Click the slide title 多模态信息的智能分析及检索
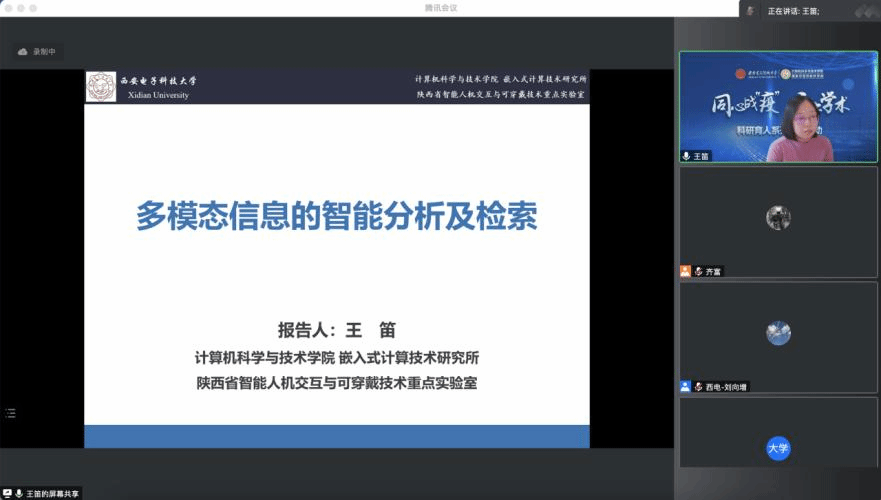 click(x=337, y=216)
